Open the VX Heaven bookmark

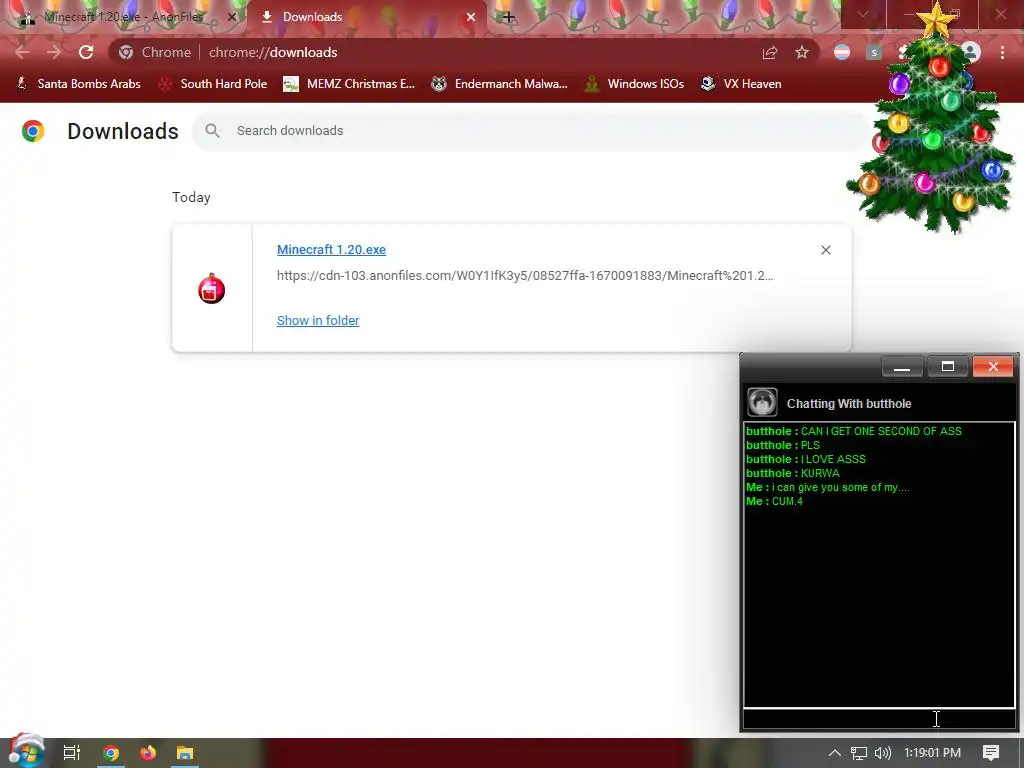click(x=741, y=84)
